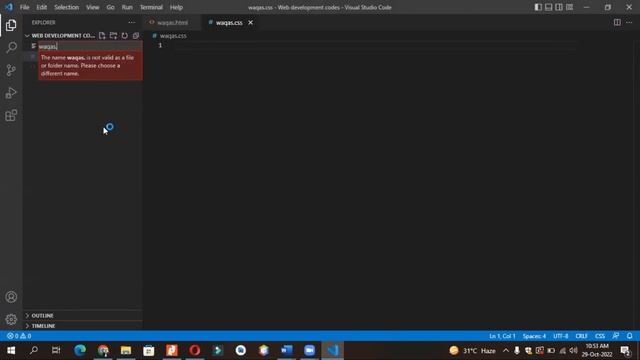
Task: Open the feedback icon in status bar
Action: (x=616, y=336)
